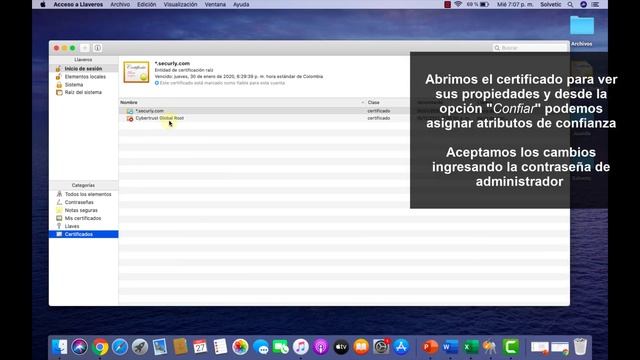This screenshot has height=360, width=640.
Task: Open Spotlight search in menu bar
Action: (570, 4)
